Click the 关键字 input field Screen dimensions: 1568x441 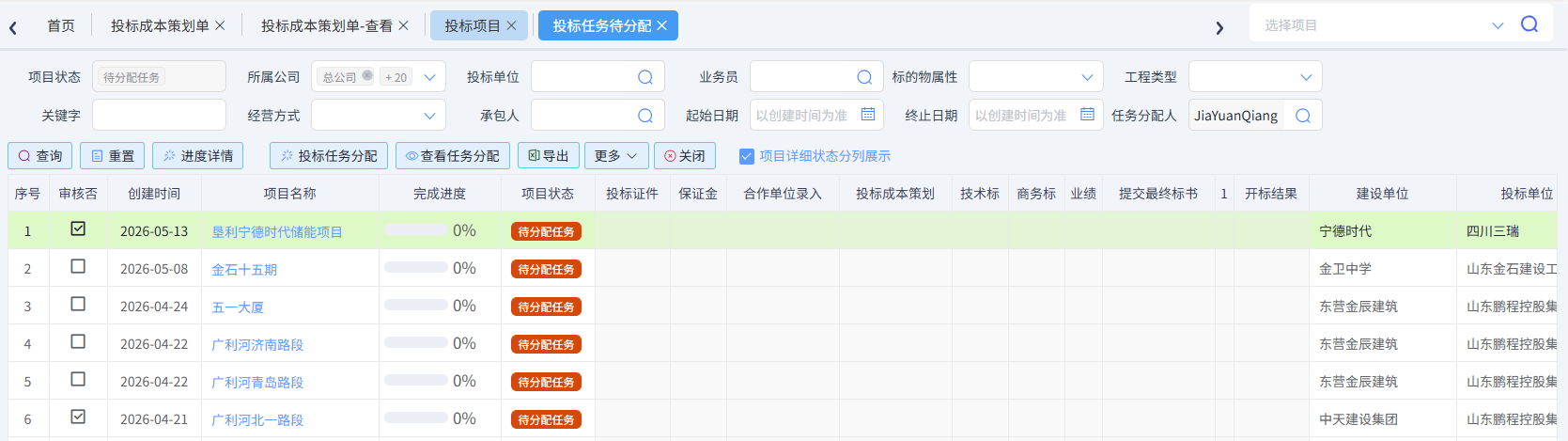159,115
